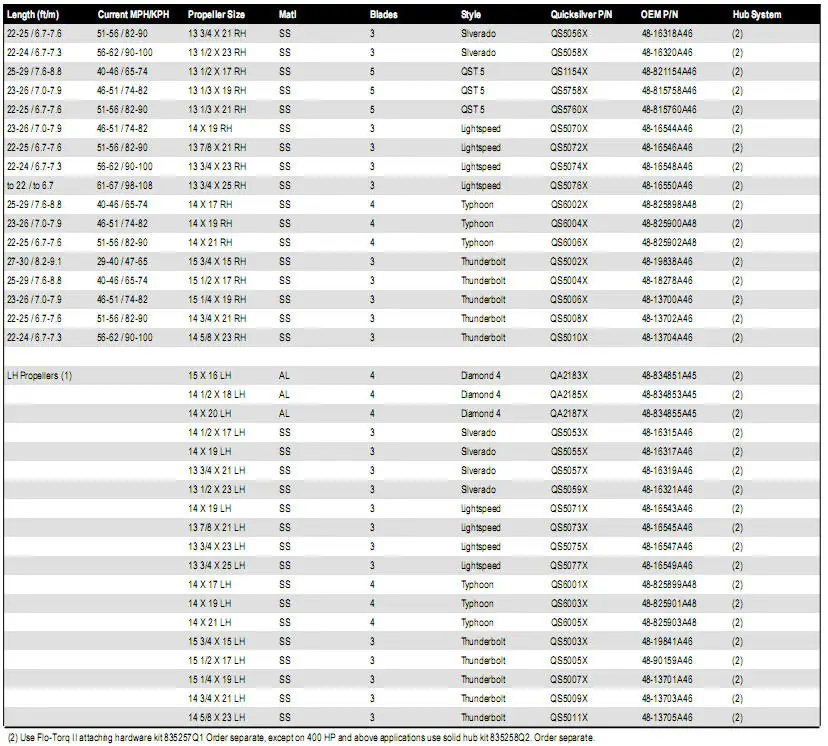
Task: Select the Style column header
Action: 471,15
